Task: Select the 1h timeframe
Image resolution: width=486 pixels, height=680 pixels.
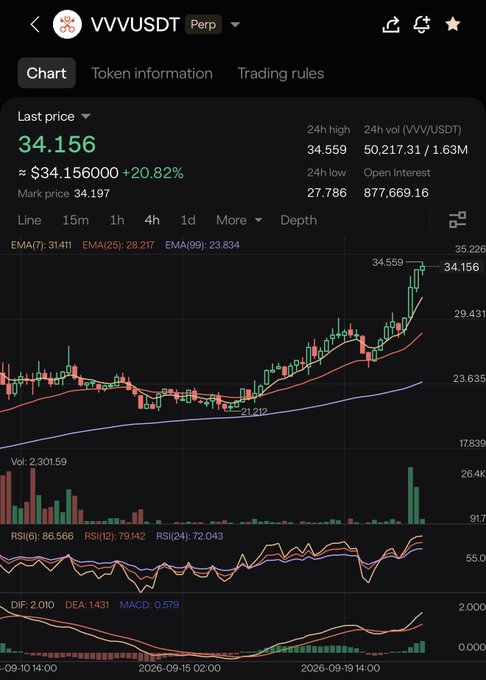Action: pyautogui.click(x=117, y=220)
